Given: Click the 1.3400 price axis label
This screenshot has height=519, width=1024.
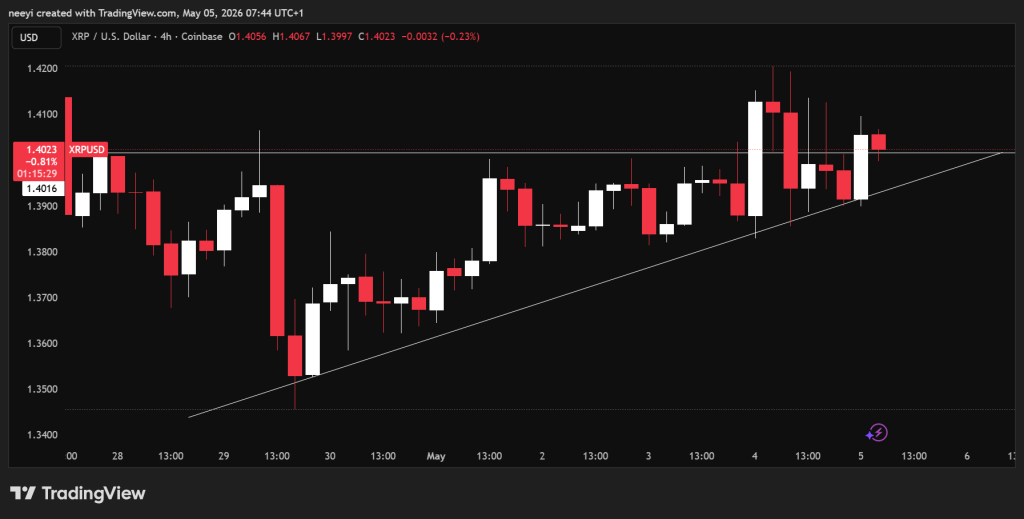Looking at the screenshot, I should coord(42,435).
